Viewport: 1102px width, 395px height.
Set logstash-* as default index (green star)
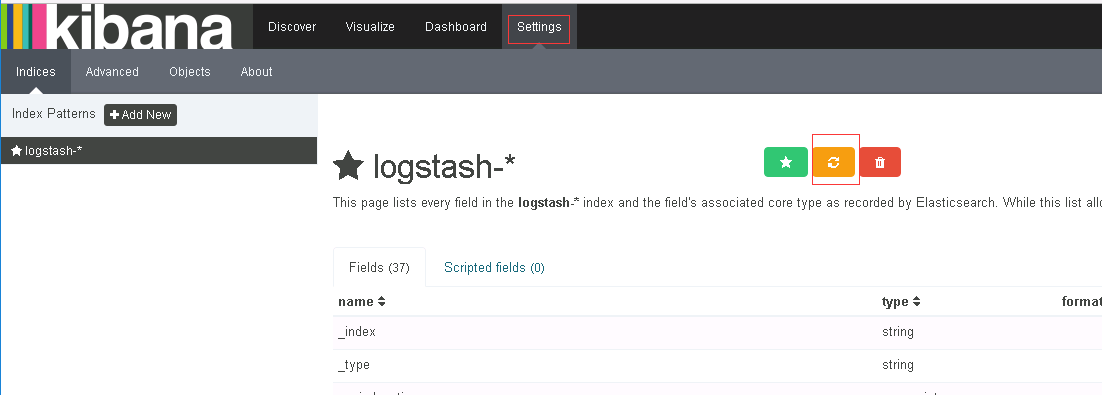tap(786, 162)
